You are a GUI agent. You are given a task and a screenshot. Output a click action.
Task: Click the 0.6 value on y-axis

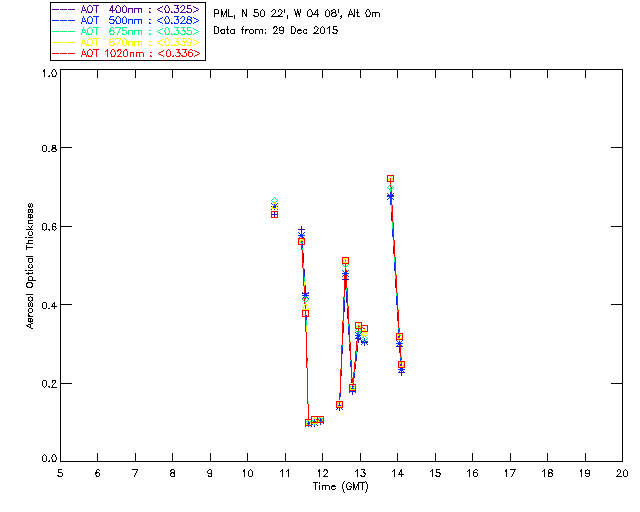point(49,227)
